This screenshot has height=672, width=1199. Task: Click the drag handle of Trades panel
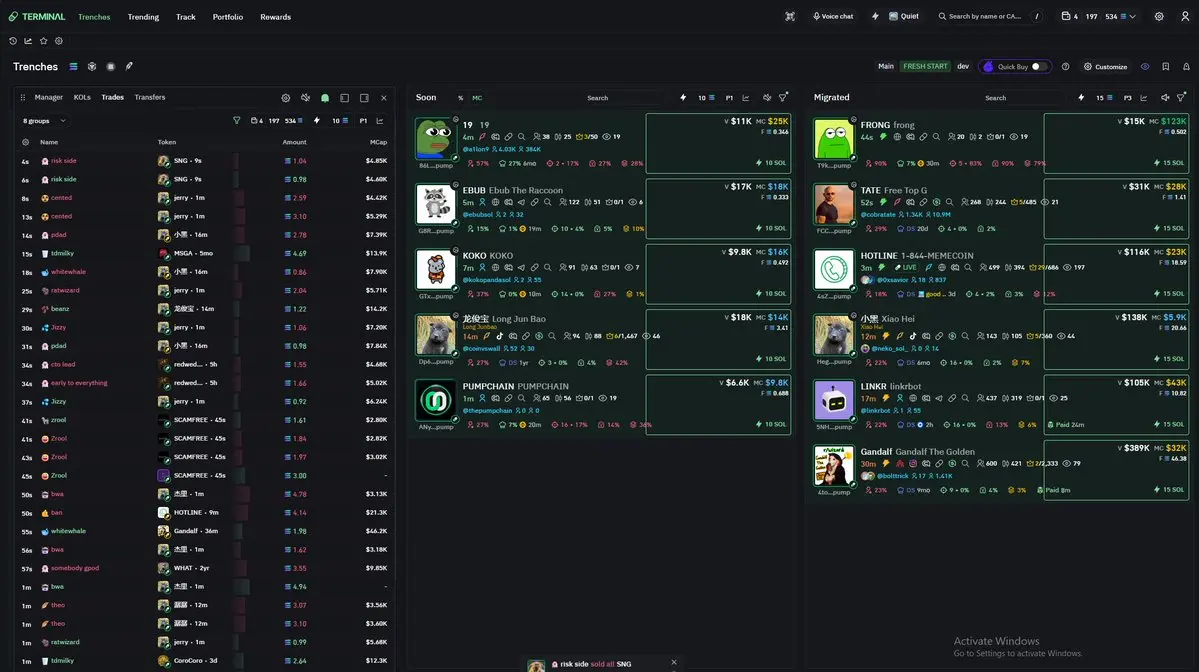22,97
